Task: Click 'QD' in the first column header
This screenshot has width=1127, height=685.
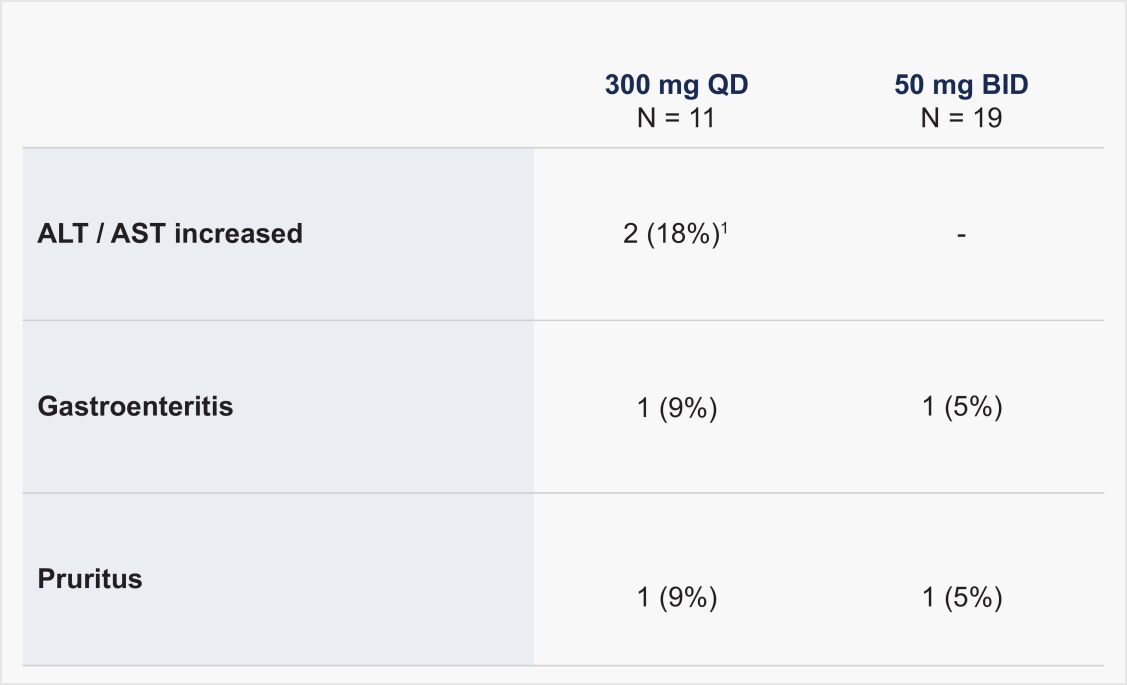Action: click(x=729, y=85)
